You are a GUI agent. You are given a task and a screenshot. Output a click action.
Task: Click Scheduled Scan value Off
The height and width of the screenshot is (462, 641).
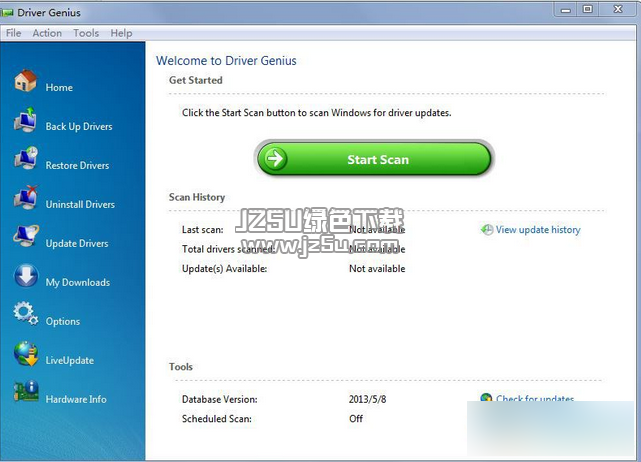(x=356, y=418)
